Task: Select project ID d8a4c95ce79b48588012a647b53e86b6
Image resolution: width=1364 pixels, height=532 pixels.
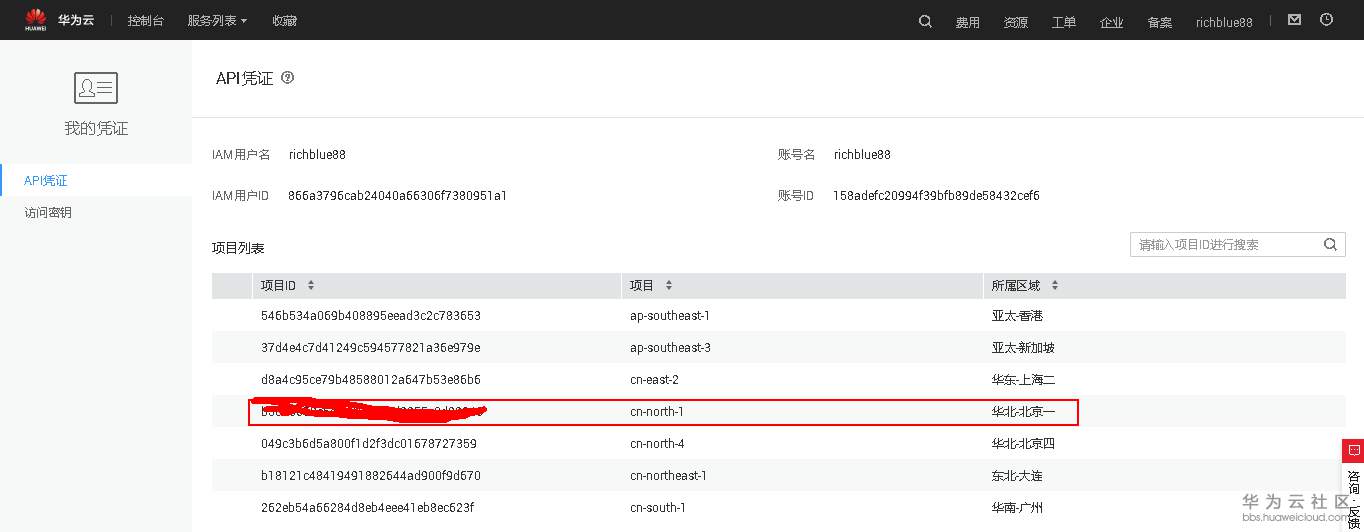Action: click(371, 380)
